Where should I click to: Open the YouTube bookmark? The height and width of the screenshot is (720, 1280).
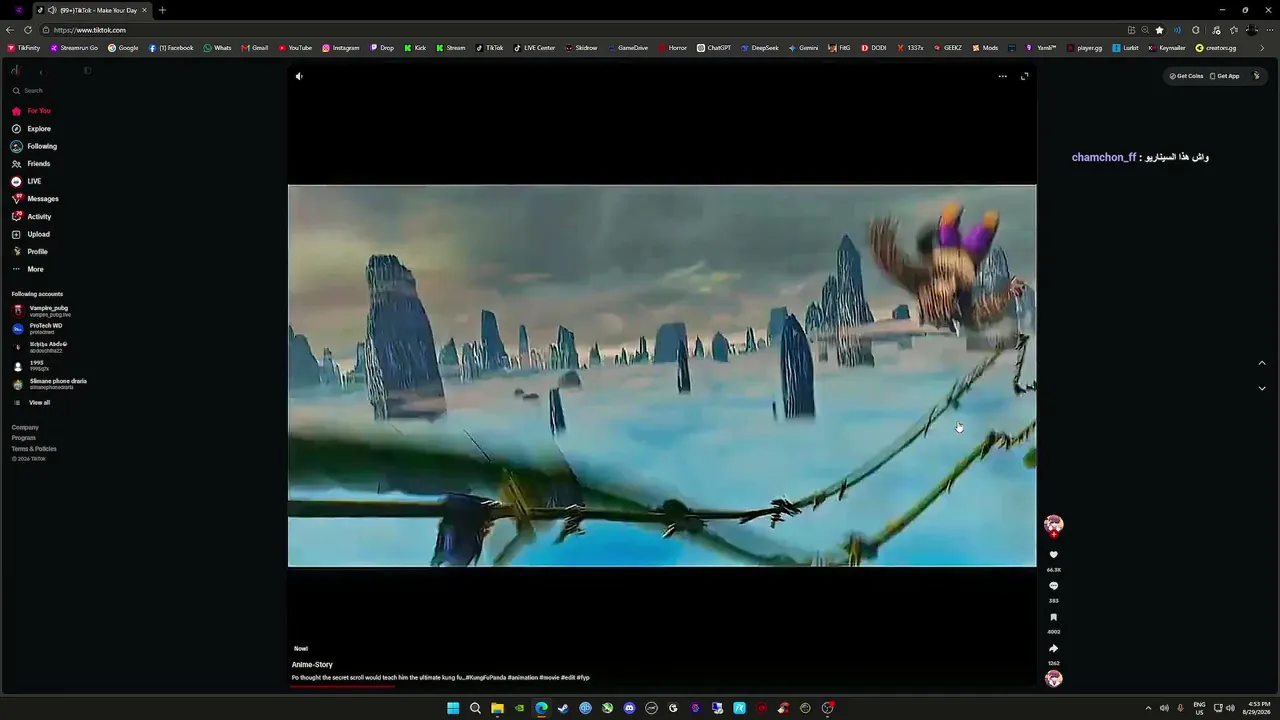click(295, 48)
